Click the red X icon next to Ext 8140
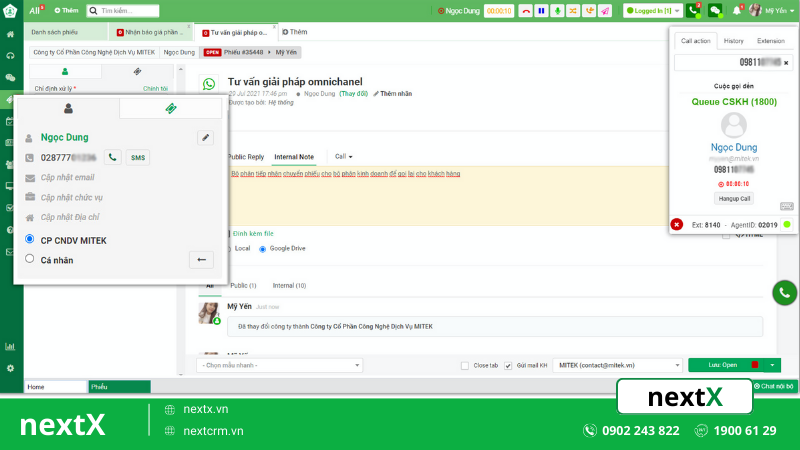 click(677, 224)
